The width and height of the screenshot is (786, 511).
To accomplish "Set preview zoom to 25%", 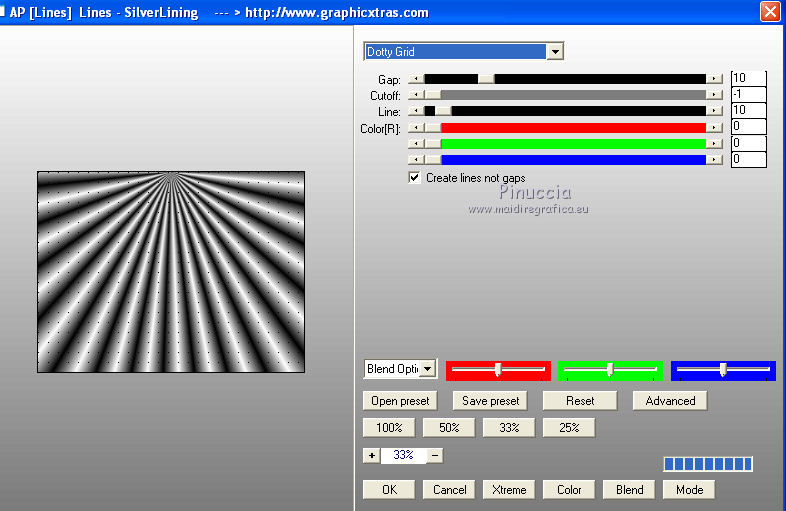I will tap(569, 428).
